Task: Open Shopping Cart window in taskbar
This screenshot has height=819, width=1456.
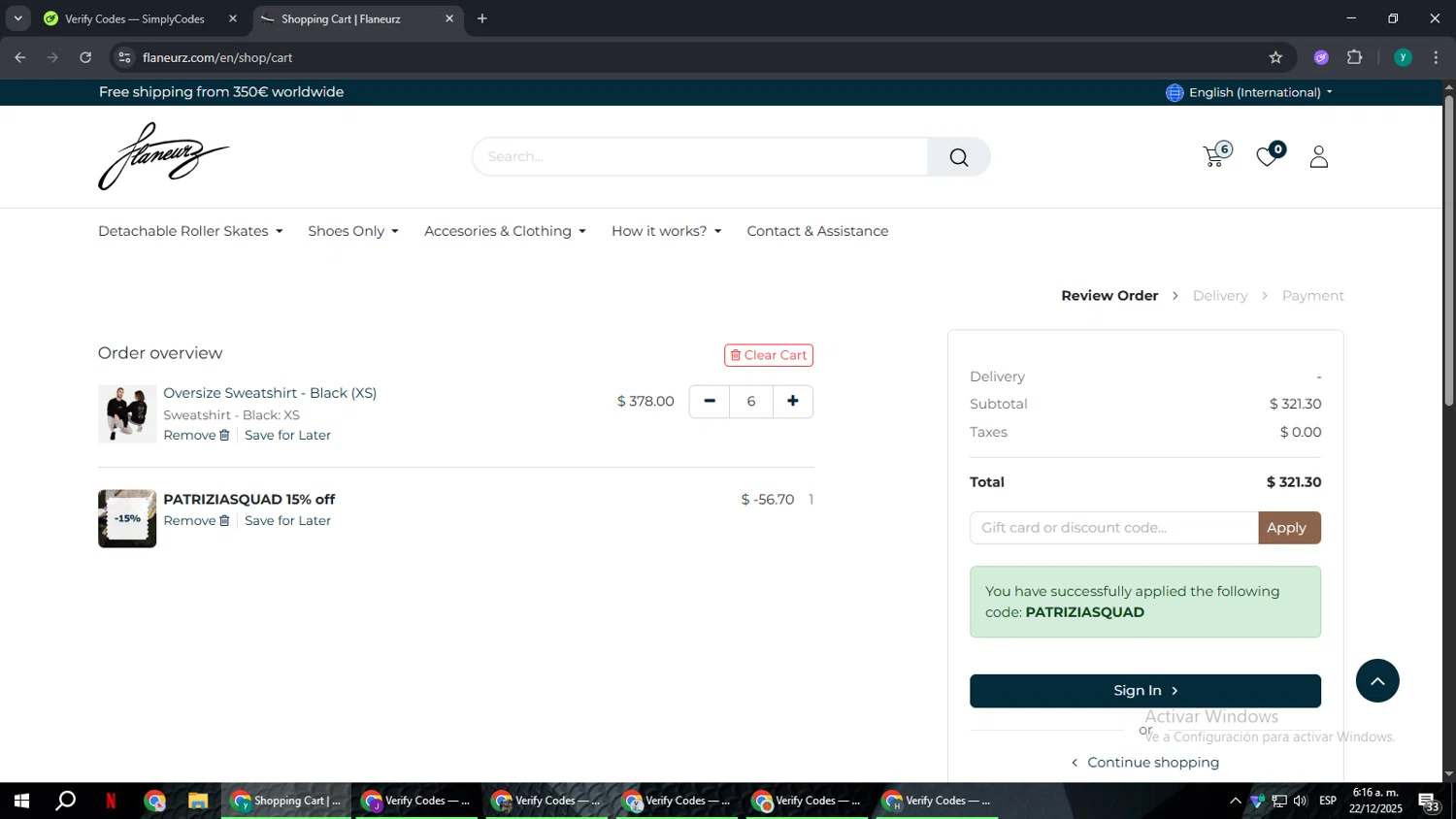Action: pos(286,801)
